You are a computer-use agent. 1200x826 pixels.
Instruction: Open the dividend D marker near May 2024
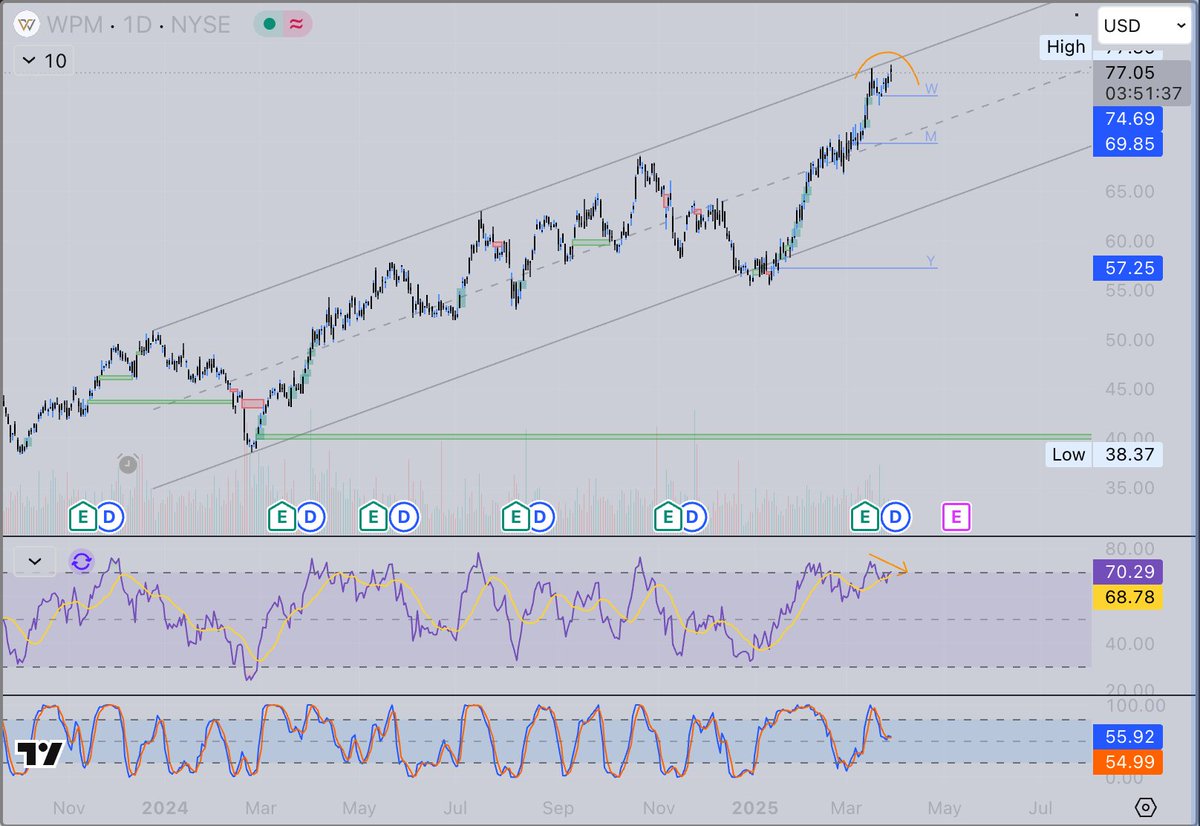click(404, 517)
